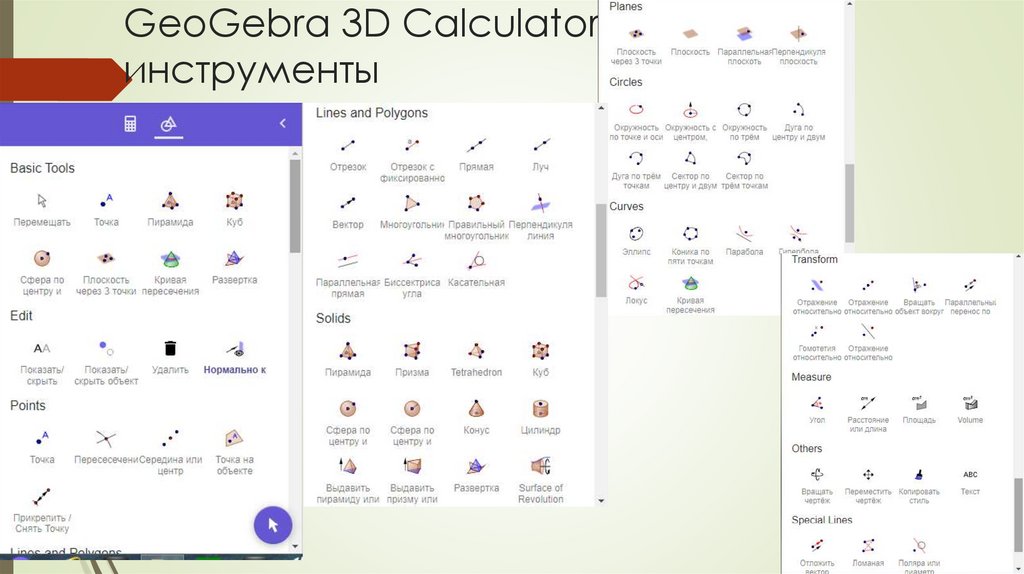Click the Lines and Polygons panel scrollbar thumb
Screen dimensions: 1024x574
(601, 250)
